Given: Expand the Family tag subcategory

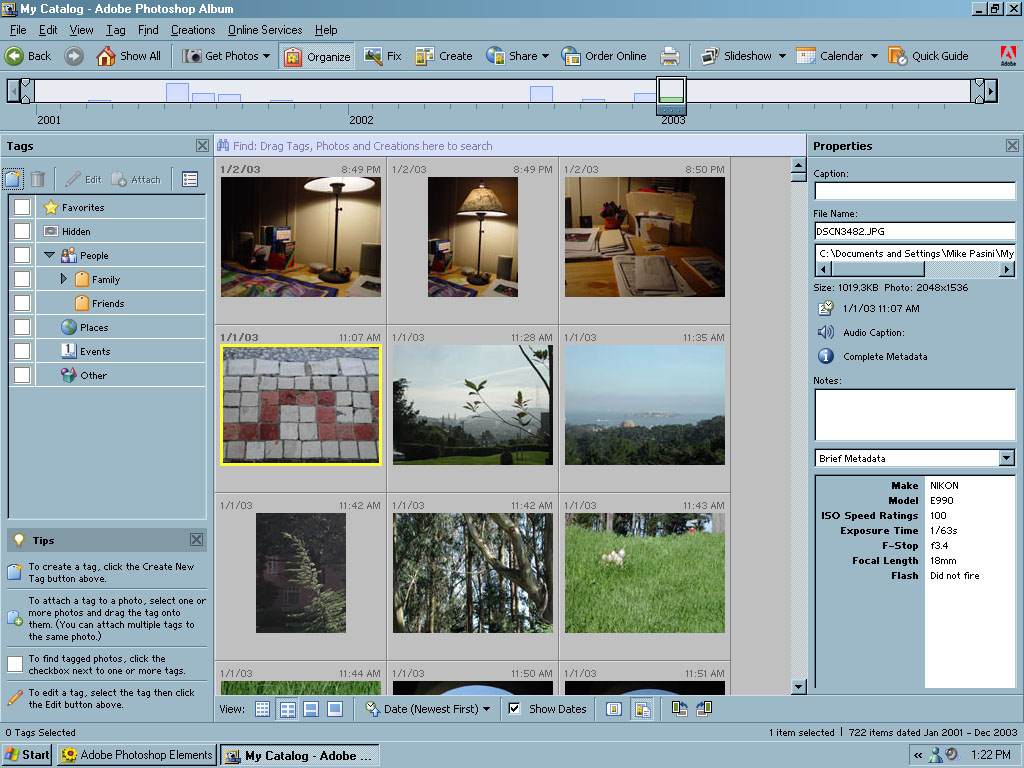Looking at the screenshot, I should tap(65, 279).
